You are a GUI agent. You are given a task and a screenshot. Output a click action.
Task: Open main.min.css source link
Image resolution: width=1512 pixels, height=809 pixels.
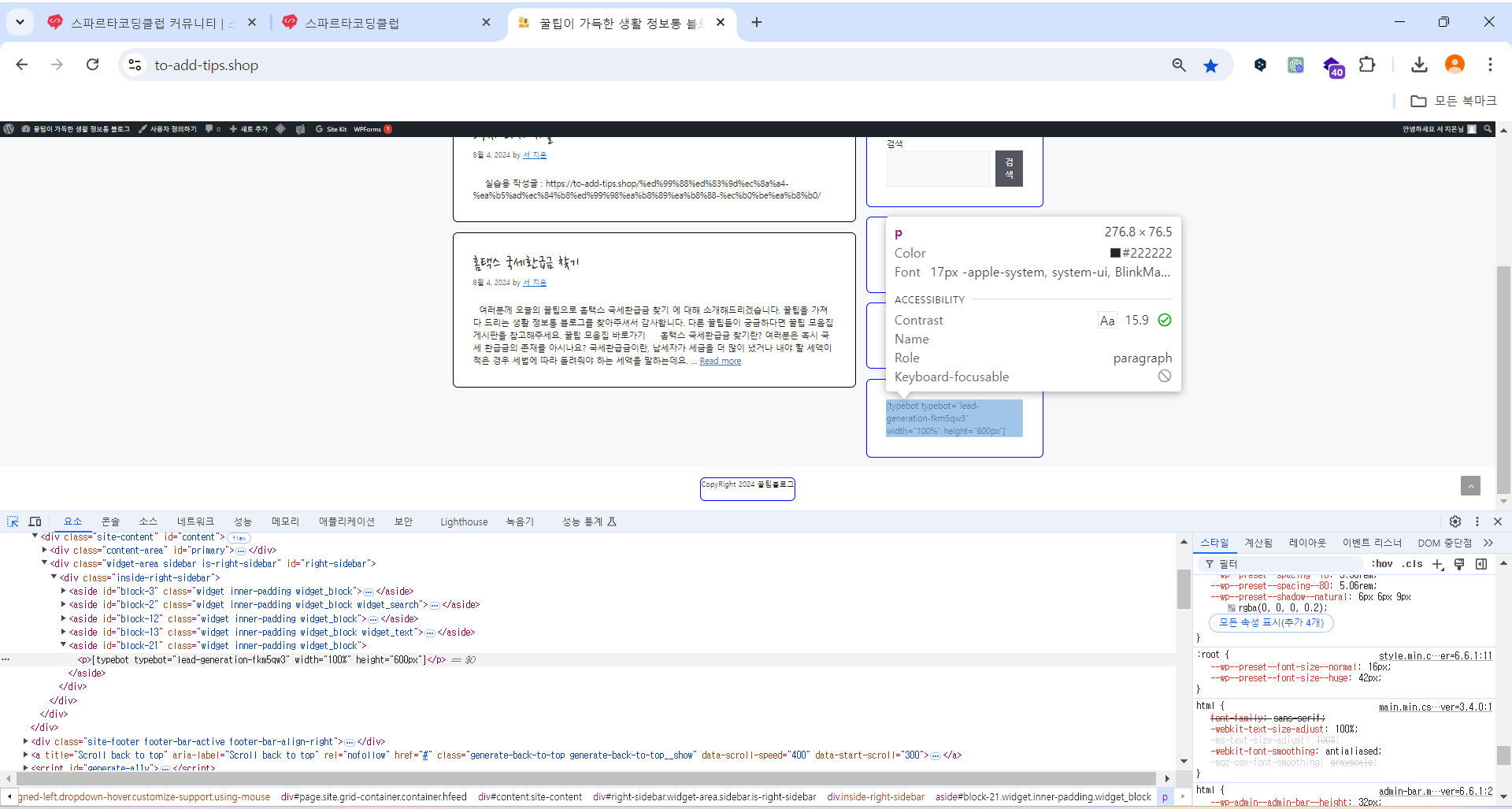coord(1435,707)
